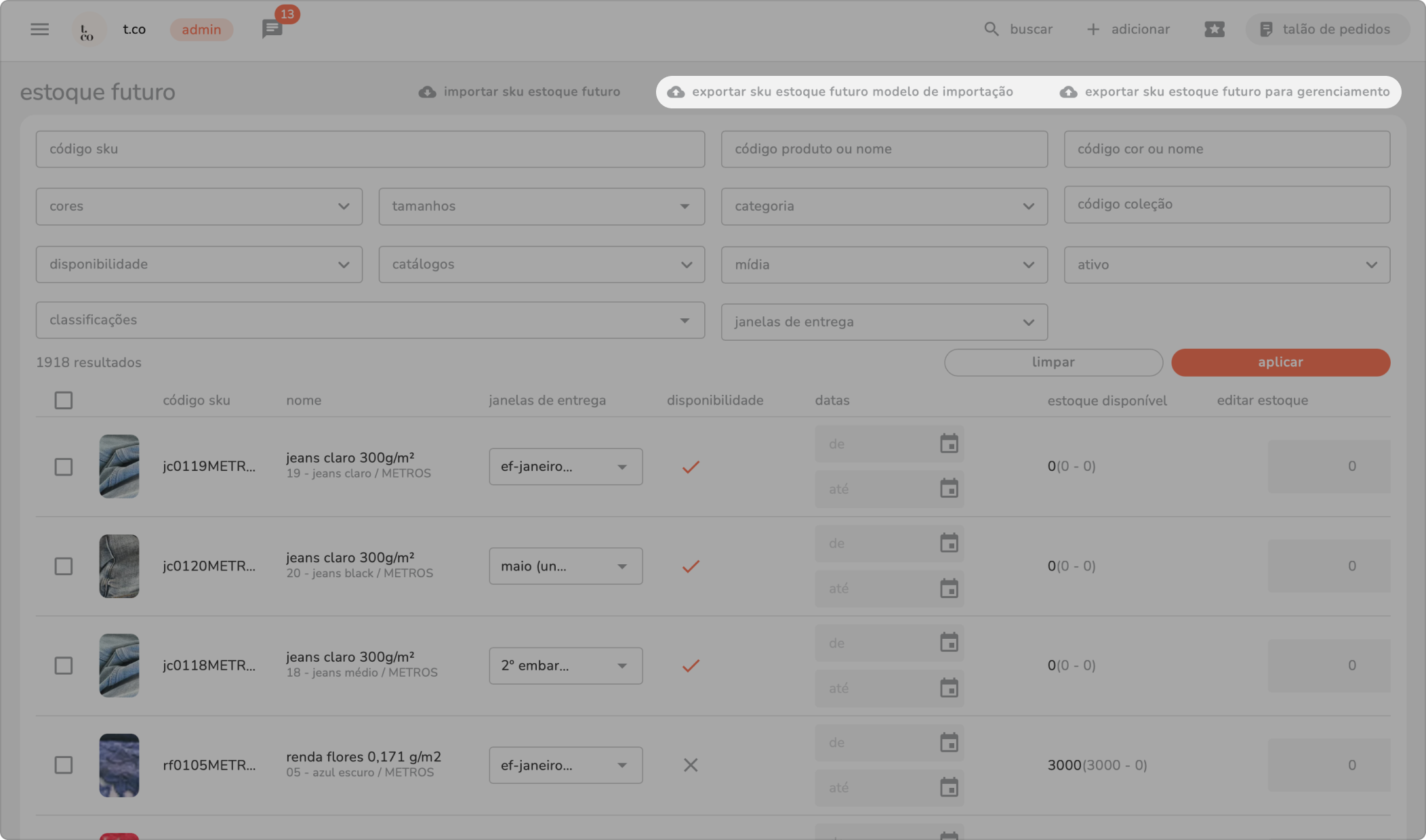Screen dimensions: 1426x840
Task: Click unavailable X icon for rf0105METR
Action: [x=690, y=765]
